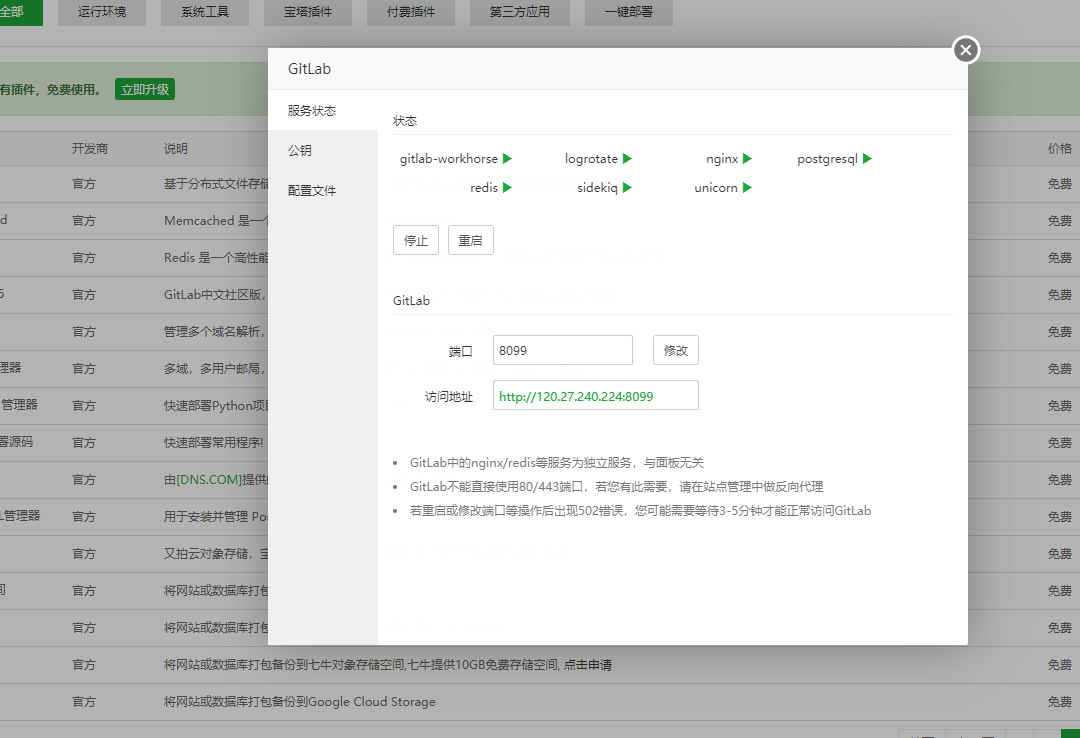Screen dimensions: 1080x738
Task: Open the 宝塔插件 category tab
Action: [x=308, y=12]
